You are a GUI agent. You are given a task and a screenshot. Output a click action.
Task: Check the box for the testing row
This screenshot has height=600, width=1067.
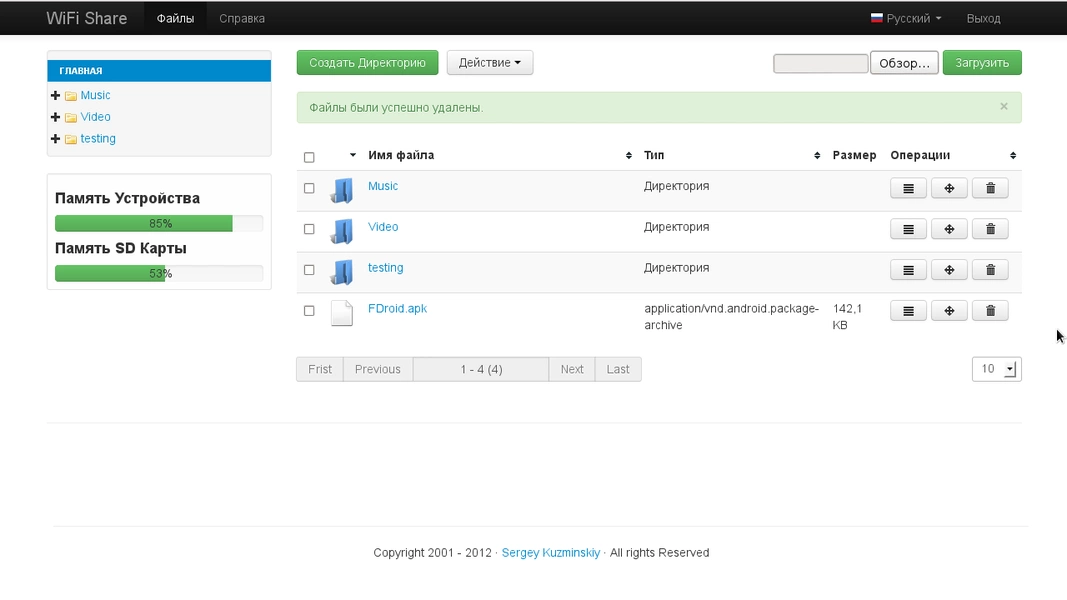point(309,269)
